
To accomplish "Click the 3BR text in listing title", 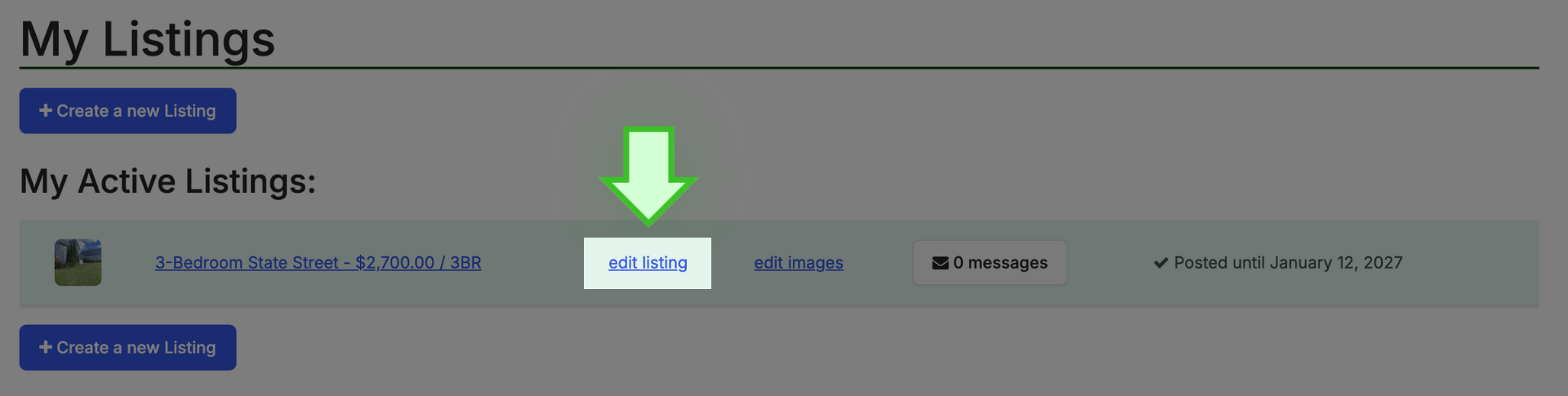I will tap(465, 263).
